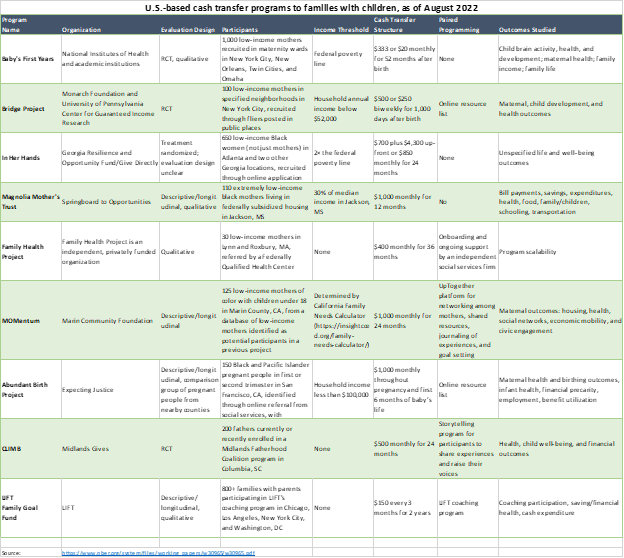The height and width of the screenshot is (558, 624).
Task: Click the Marin Community Foundation cell
Action: tap(109, 320)
